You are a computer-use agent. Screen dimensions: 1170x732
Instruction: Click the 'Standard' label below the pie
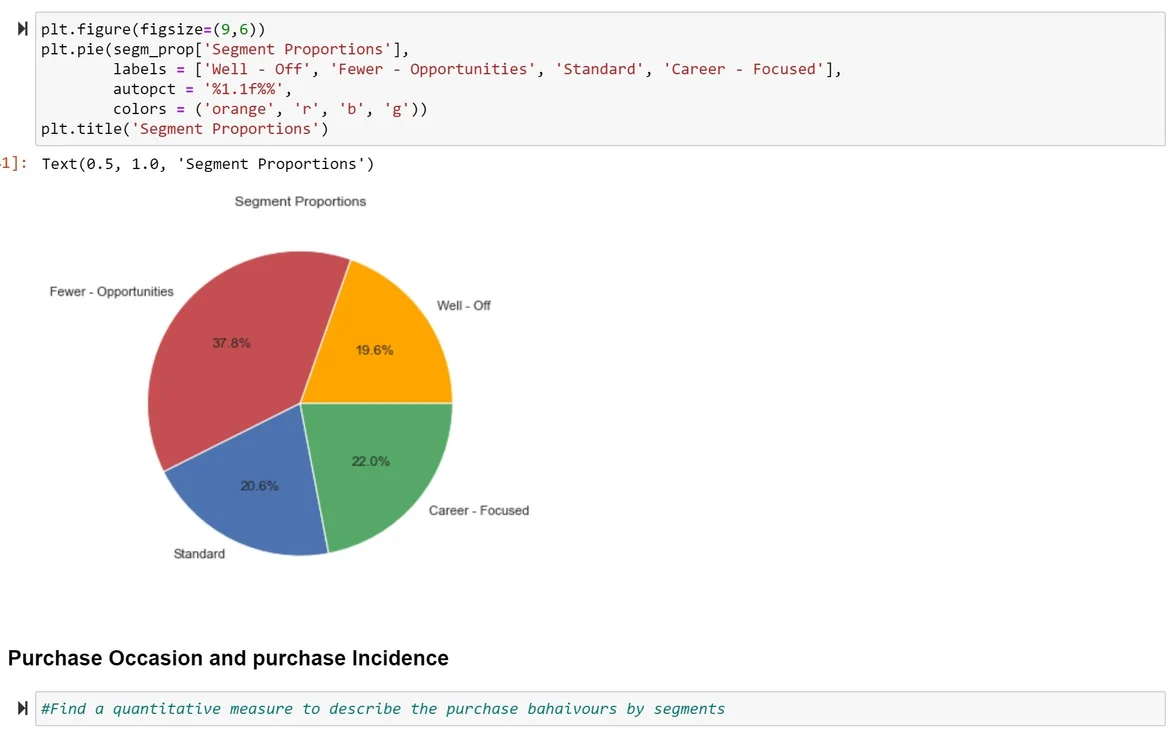(199, 554)
